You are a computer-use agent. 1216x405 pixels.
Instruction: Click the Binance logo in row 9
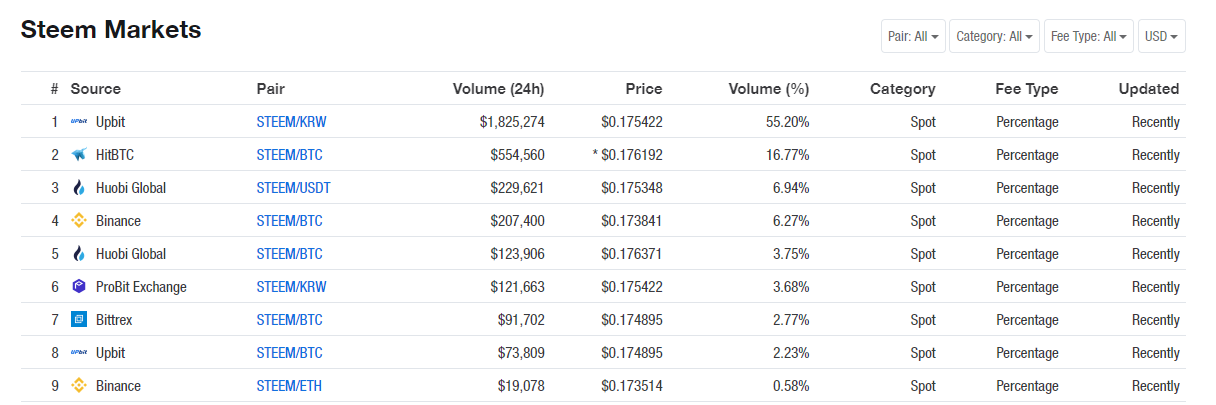(79, 386)
